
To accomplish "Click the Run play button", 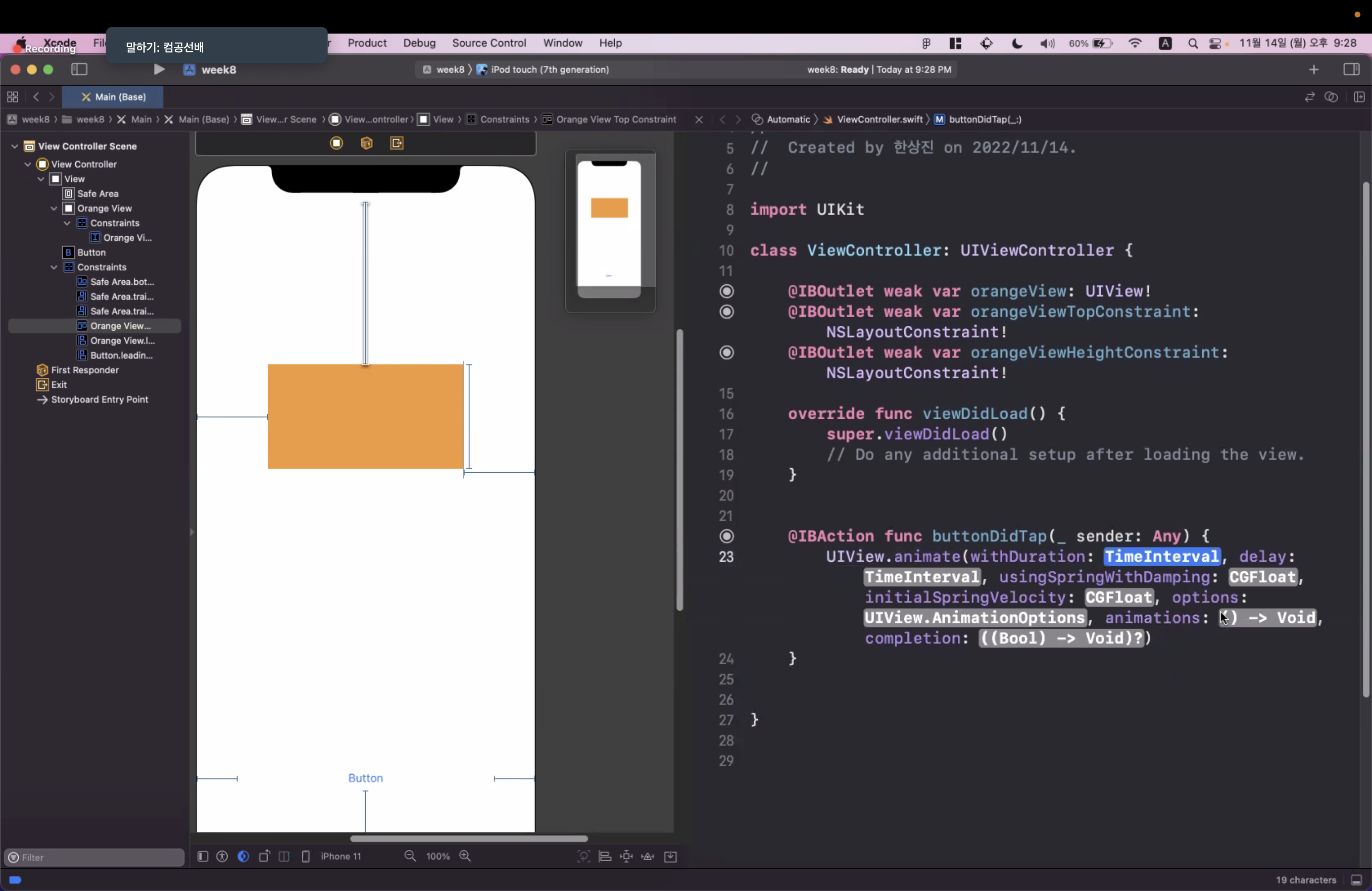I will (159, 70).
